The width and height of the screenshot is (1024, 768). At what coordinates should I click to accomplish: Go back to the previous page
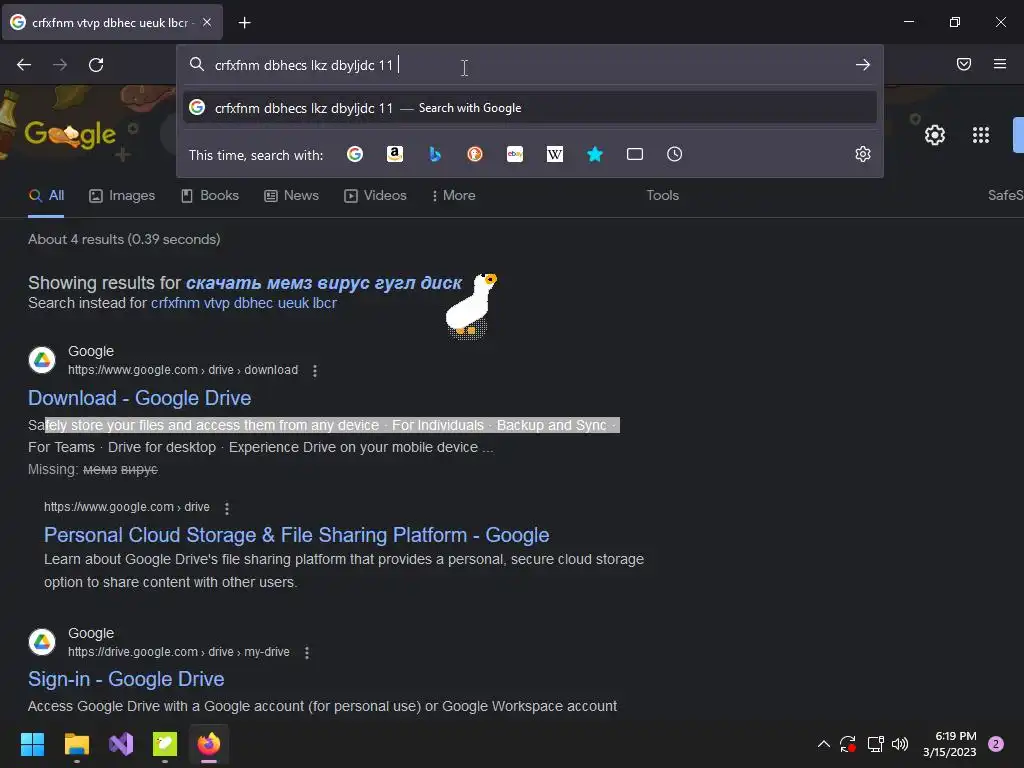pyautogui.click(x=24, y=65)
